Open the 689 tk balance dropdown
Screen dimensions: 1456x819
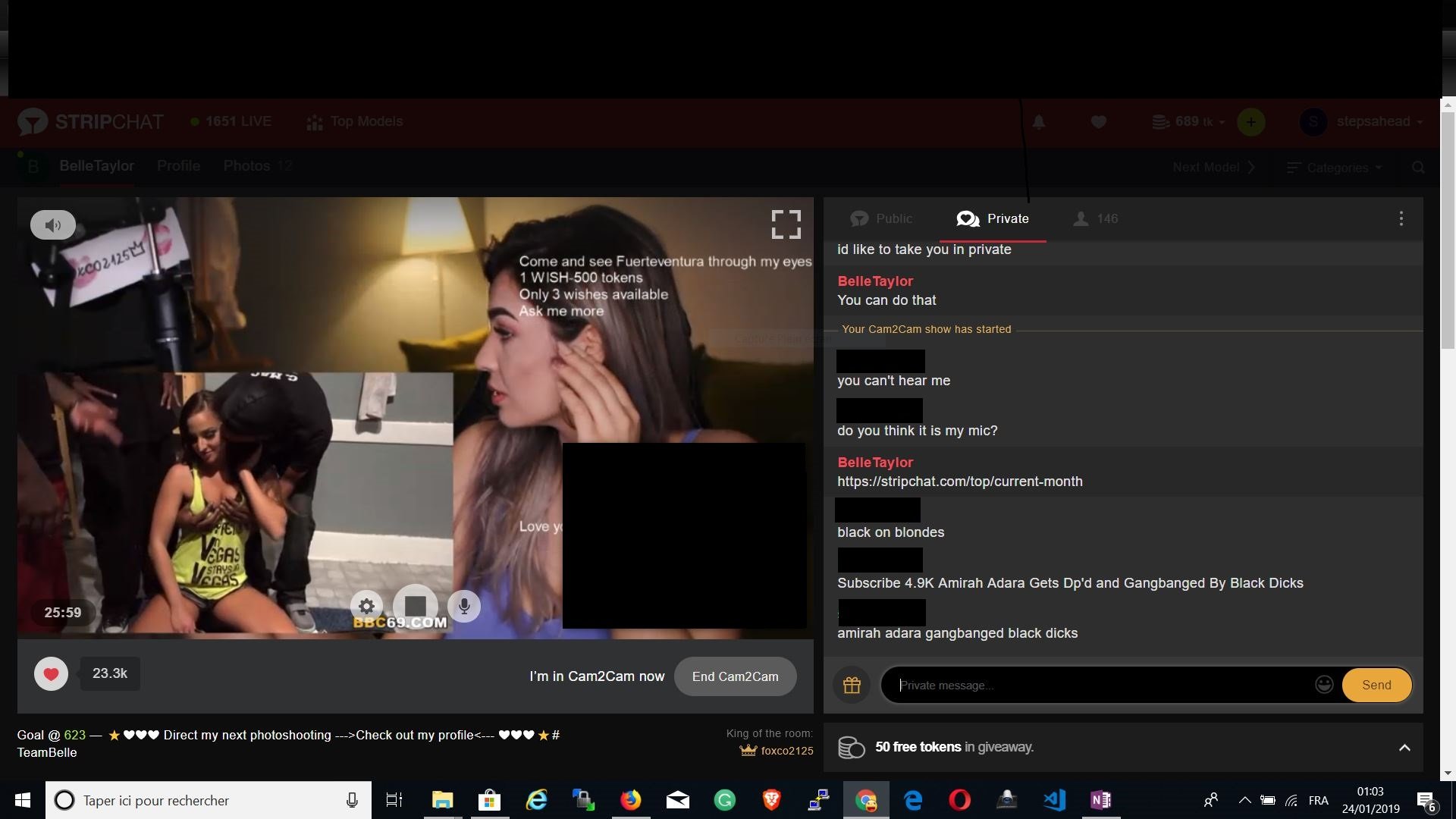pyautogui.click(x=1188, y=122)
